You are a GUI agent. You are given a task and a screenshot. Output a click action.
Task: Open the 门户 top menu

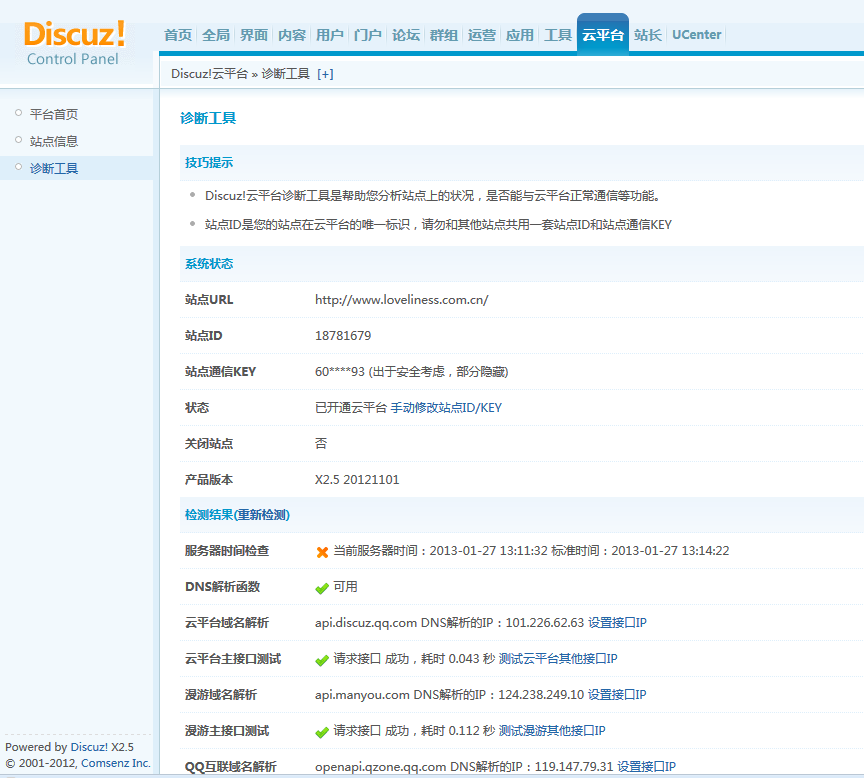pos(368,35)
